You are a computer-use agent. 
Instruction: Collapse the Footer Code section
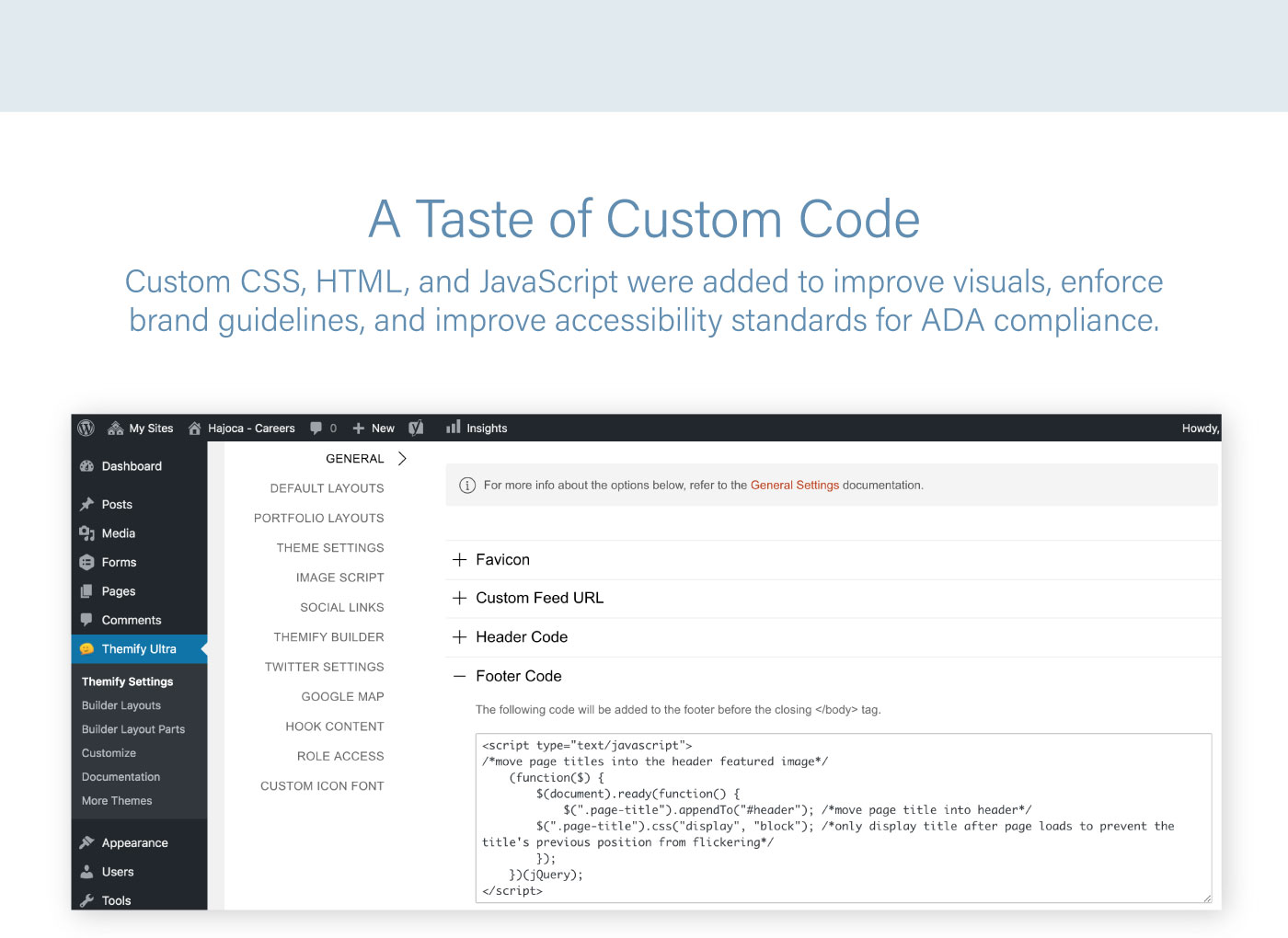click(x=460, y=676)
